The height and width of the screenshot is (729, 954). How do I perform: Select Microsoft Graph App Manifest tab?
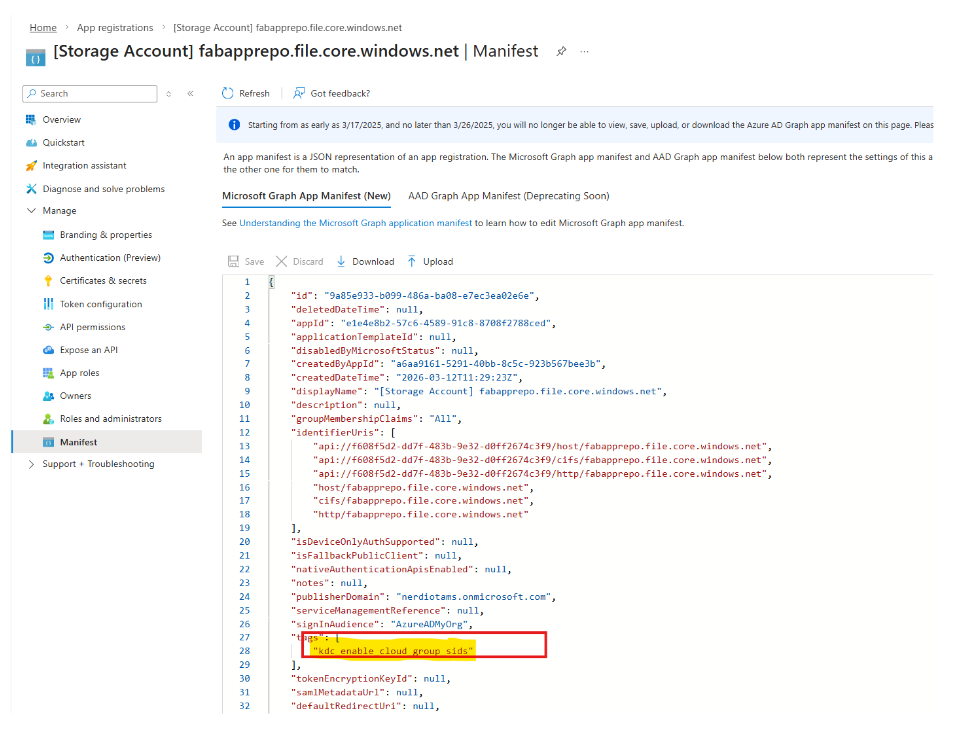306,196
